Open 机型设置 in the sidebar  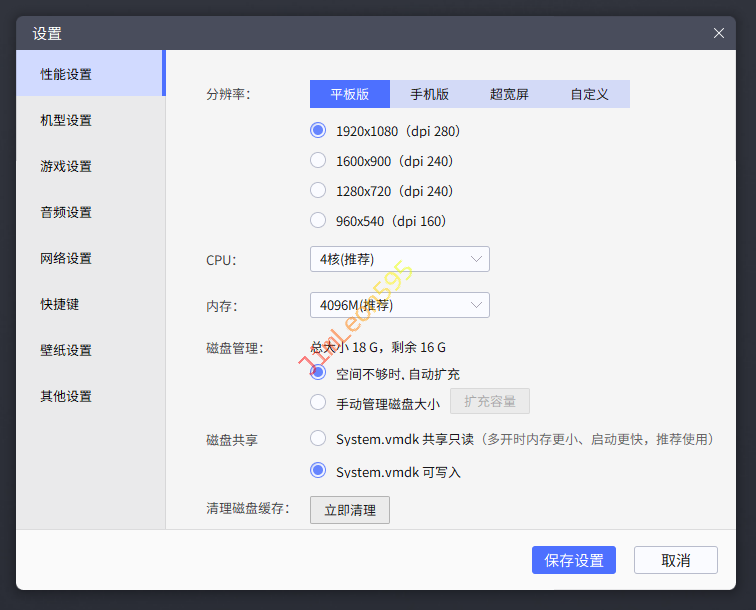66,120
